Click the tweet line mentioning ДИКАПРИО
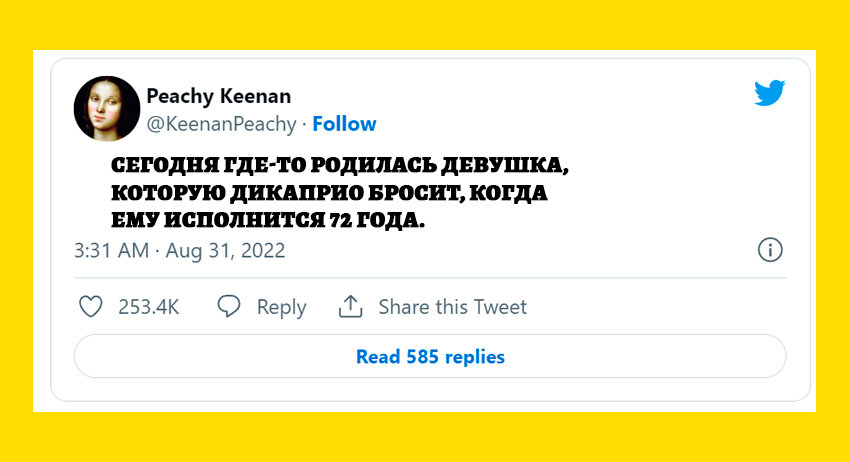Screen dimensions: 850x462 point(329,193)
